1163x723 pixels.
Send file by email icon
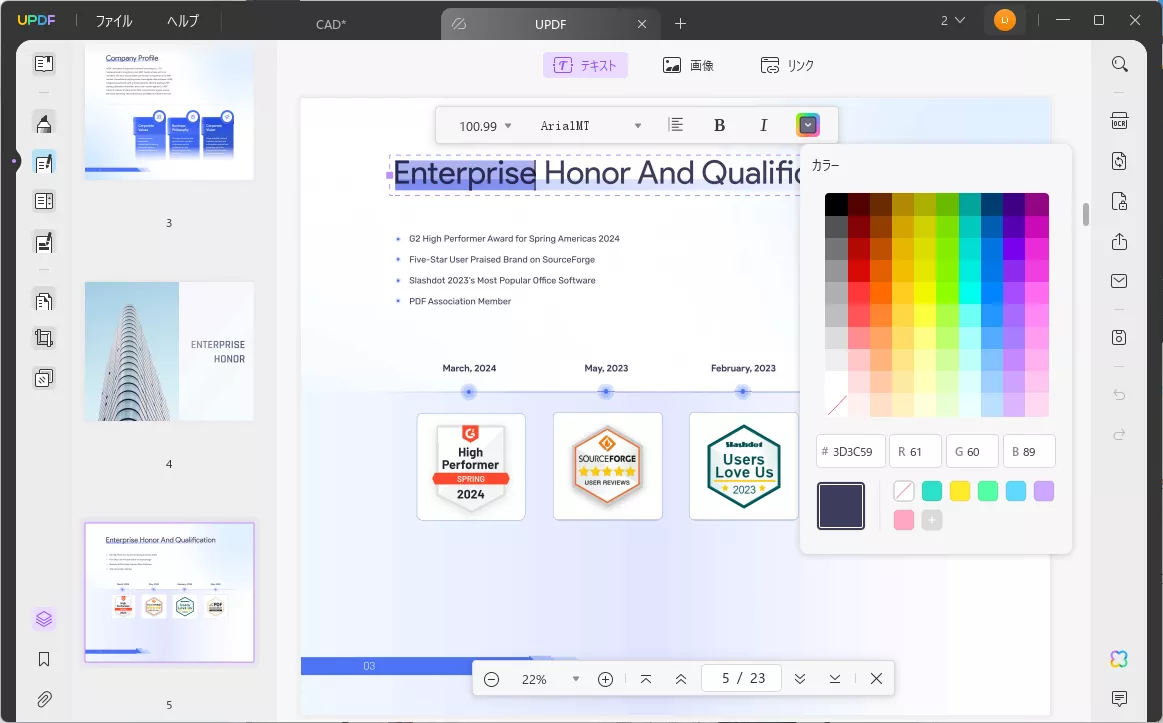(x=1119, y=281)
